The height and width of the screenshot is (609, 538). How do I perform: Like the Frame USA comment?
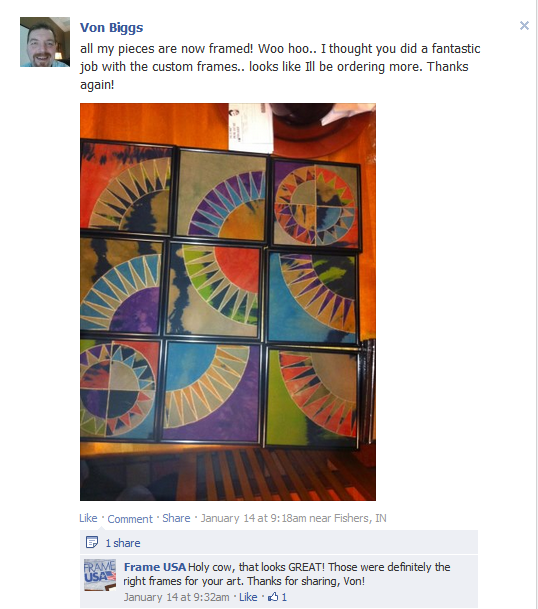click(248, 597)
